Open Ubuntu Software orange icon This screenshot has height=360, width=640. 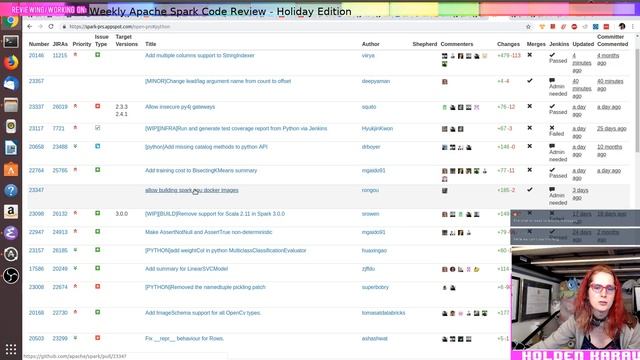pos(11,169)
